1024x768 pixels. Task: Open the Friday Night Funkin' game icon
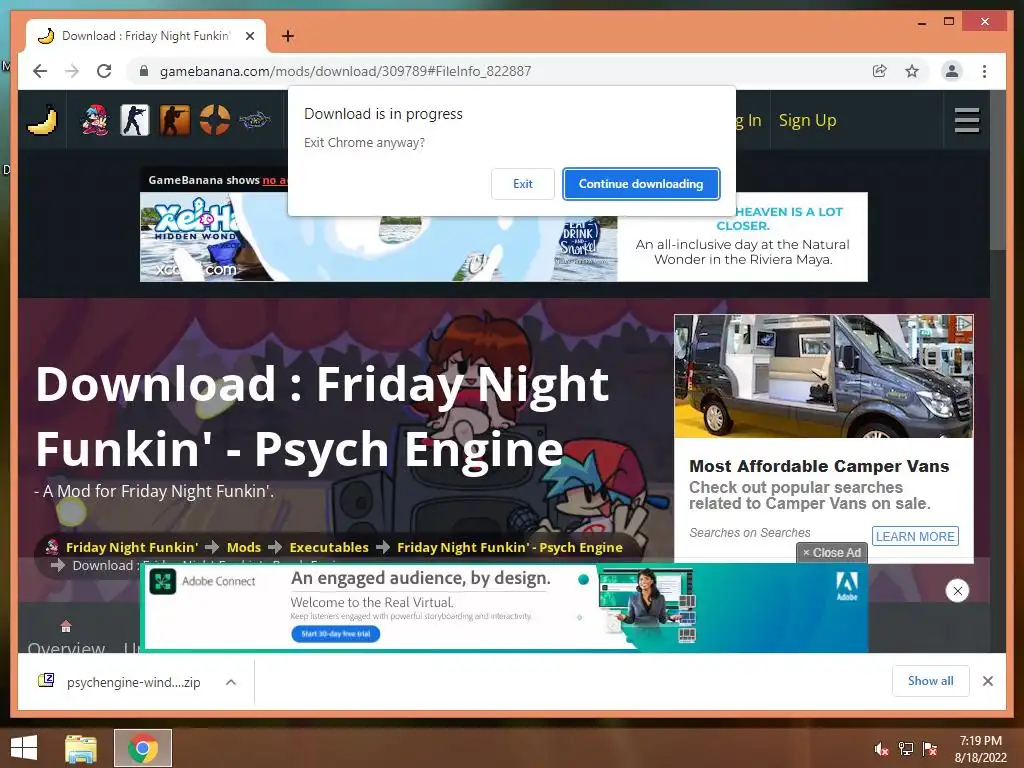pyautogui.click(x=95, y=120)
